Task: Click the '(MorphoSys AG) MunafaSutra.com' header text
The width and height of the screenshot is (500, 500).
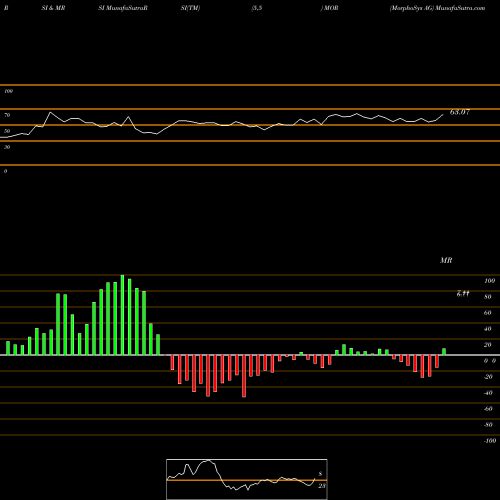Action: 437,8
